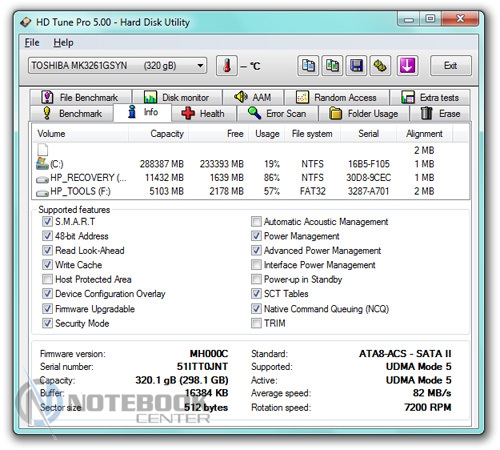500x450 pixels.
Task: Toggle the Advanced Power Management checkbox
Action: click(x=256, y=250)
